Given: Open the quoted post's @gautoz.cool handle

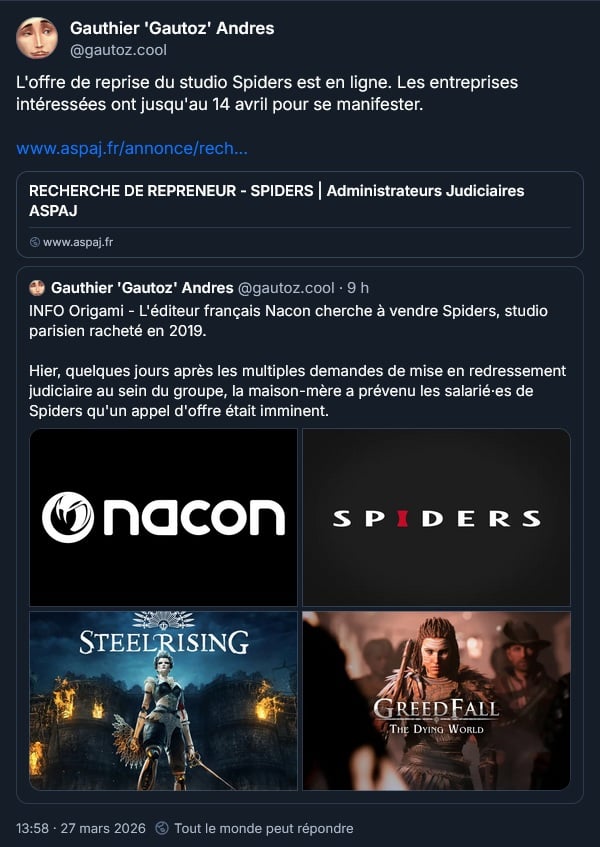Looking at the screenshot, I should 286,288.
